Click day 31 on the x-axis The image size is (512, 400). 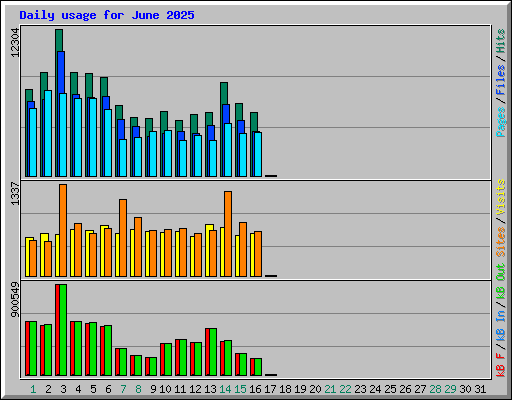(480, 389)
